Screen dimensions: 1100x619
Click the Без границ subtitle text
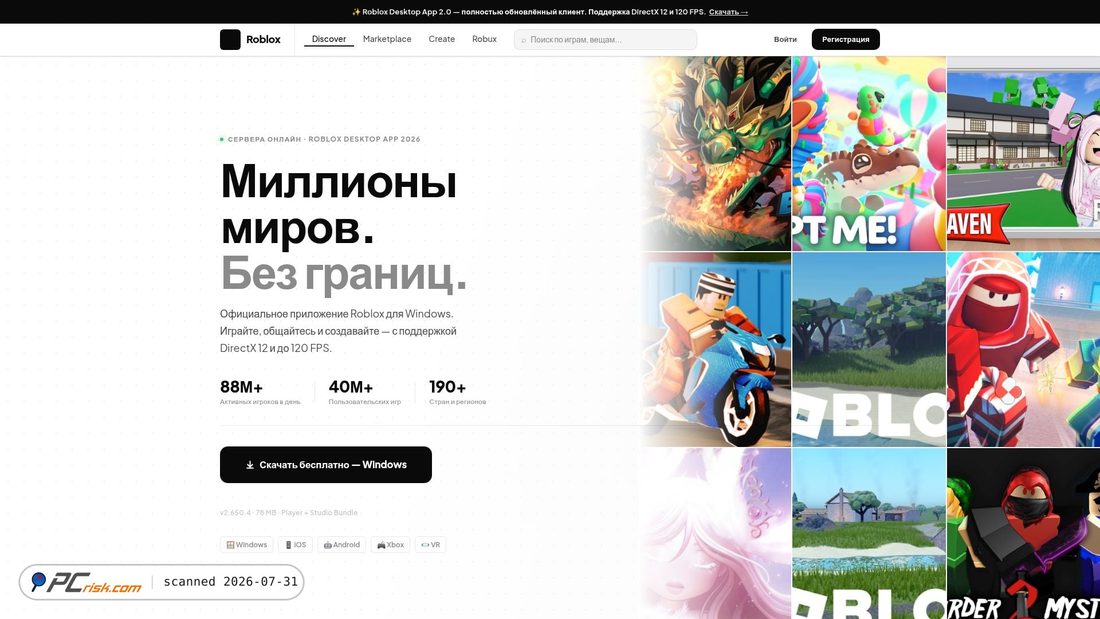344,272
